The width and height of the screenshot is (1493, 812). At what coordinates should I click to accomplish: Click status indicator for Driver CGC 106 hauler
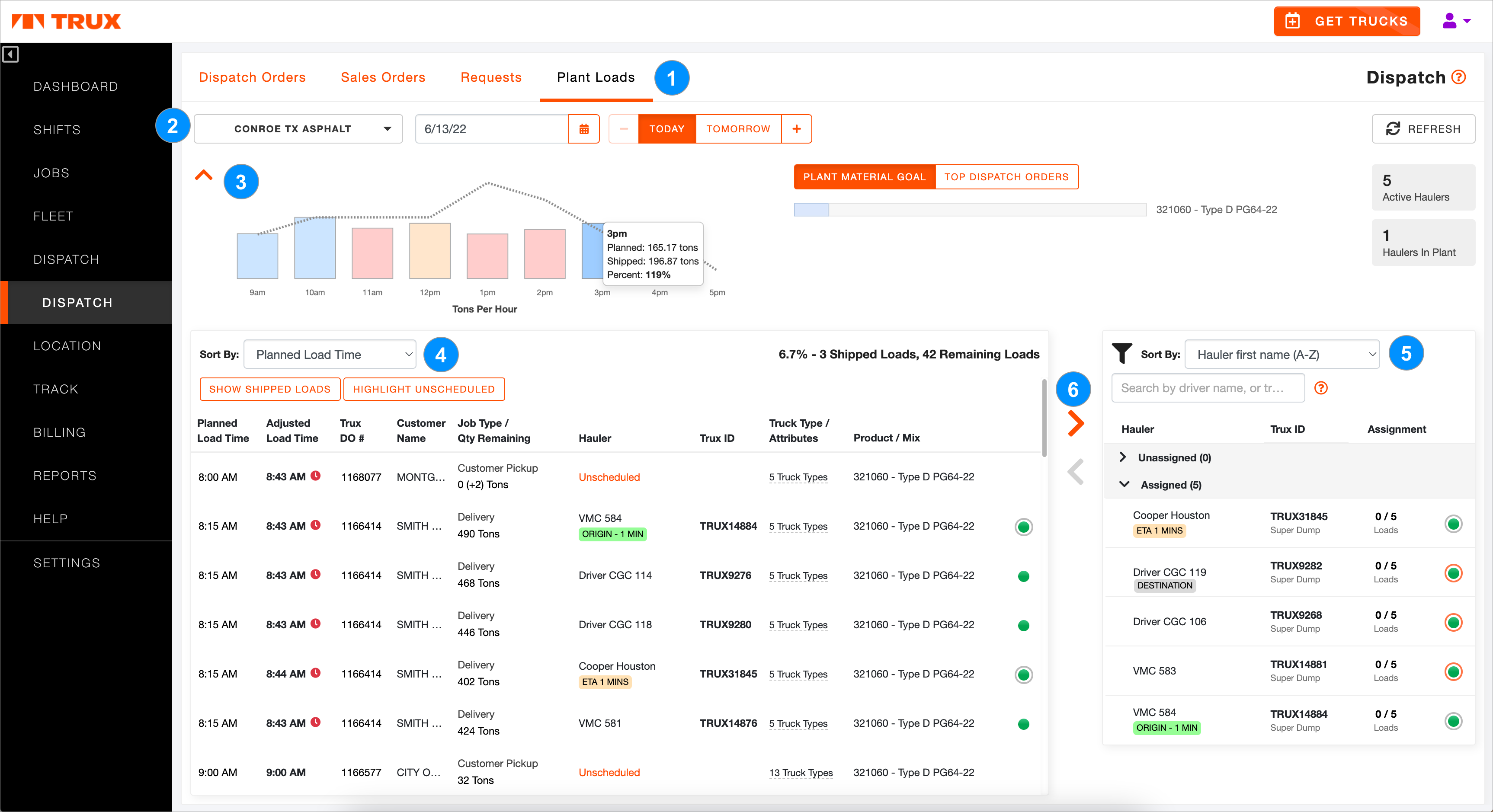(x=1453, y=623)
